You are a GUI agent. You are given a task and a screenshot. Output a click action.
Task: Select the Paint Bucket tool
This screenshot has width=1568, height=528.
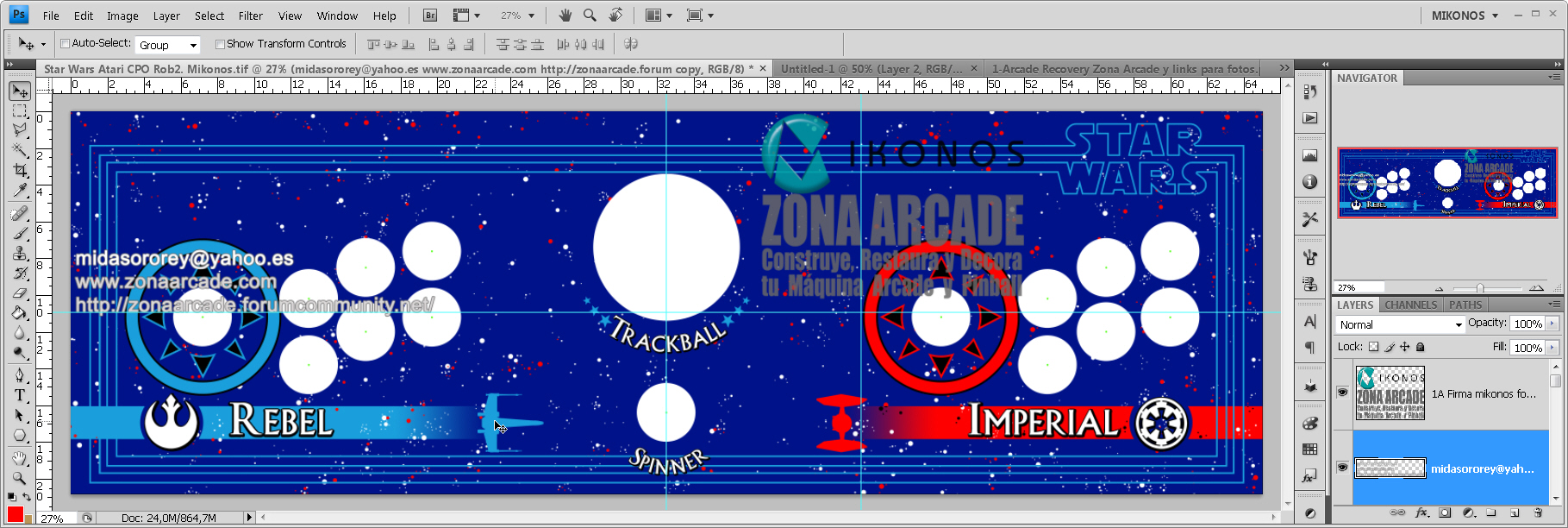[x=20, y=312]
